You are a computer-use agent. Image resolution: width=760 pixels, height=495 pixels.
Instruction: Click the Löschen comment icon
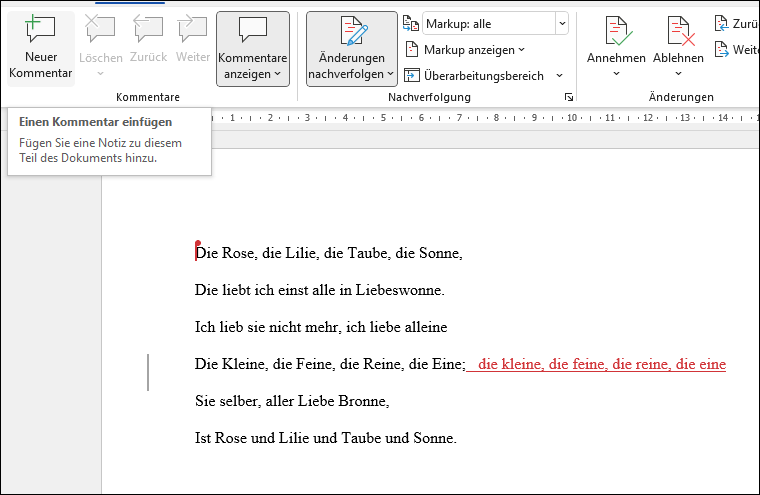(100, 29)
